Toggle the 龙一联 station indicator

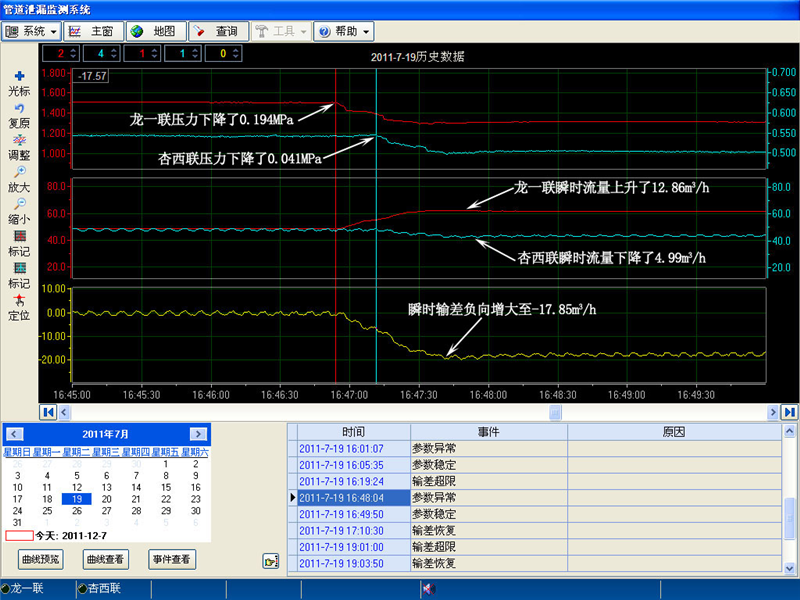(x=5, y=589)
